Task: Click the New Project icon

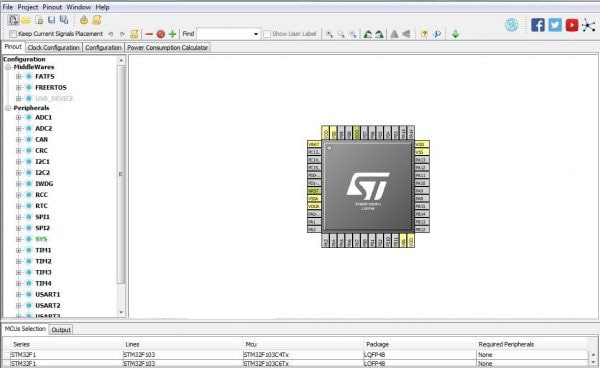Action: [x=13, y=20]
